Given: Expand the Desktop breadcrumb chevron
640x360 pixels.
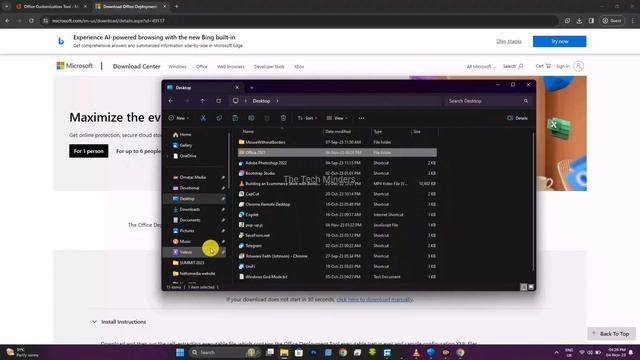Looking at the screenshot, I should tap(277, 101).
